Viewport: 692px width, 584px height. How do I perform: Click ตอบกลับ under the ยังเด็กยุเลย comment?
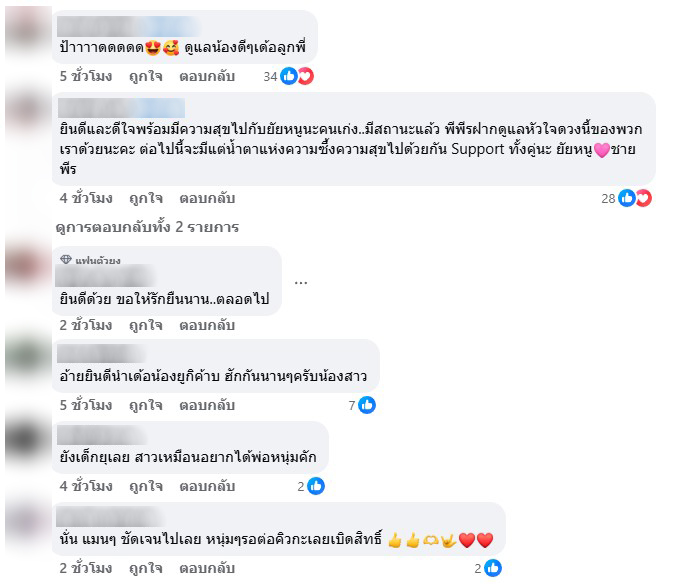(x=207, y=486)
